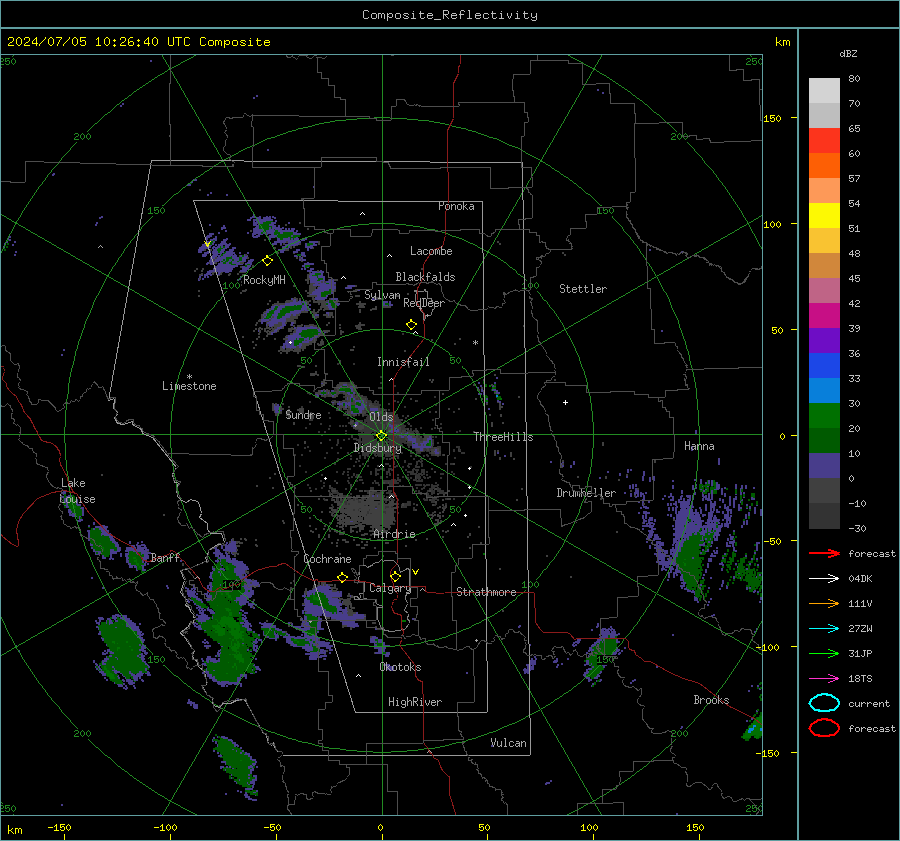Select the yellow 54 dBZ color swatch
Screen dimensions: 900x841
point(824,216)
